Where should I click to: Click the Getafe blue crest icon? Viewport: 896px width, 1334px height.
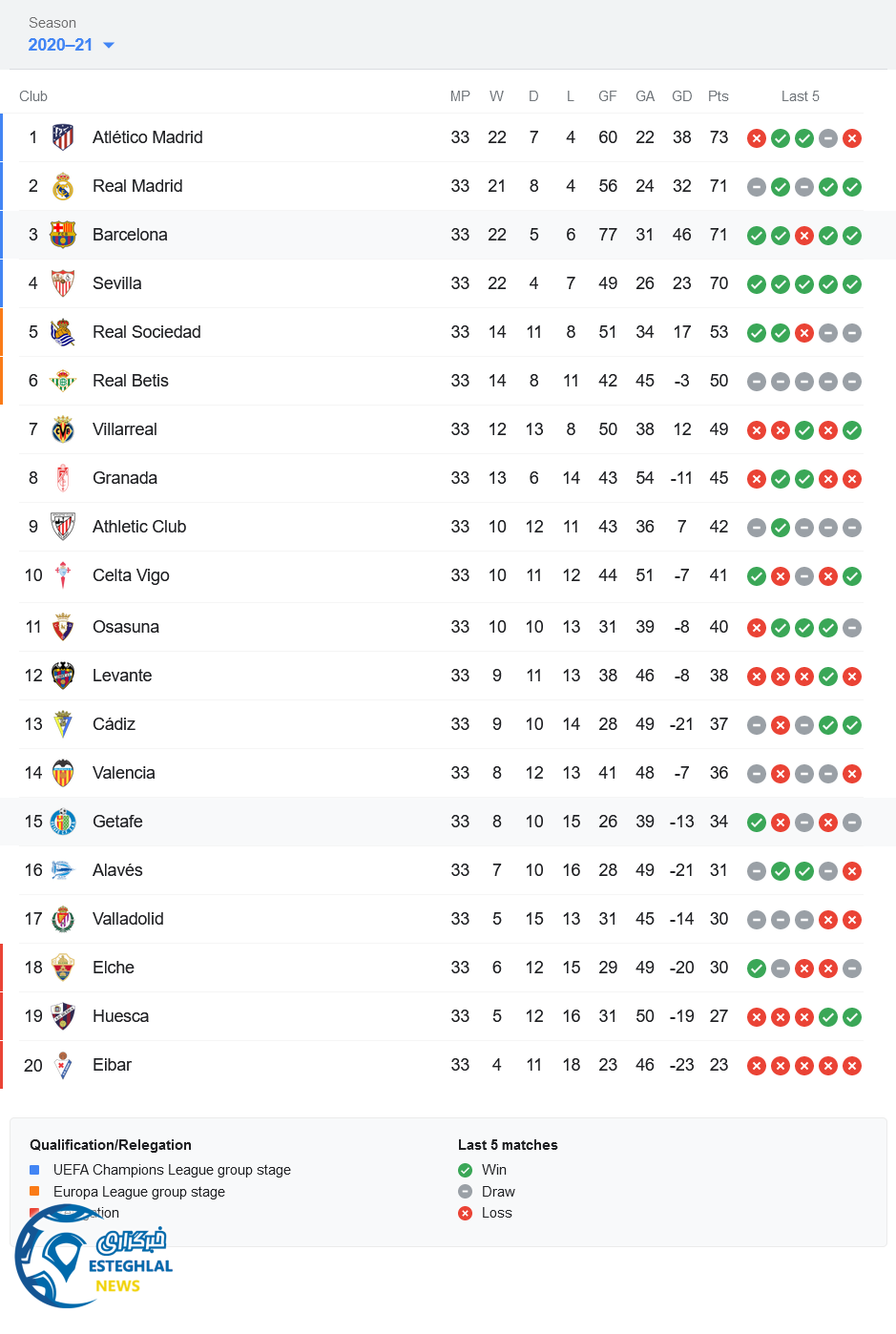pos(63,822)
